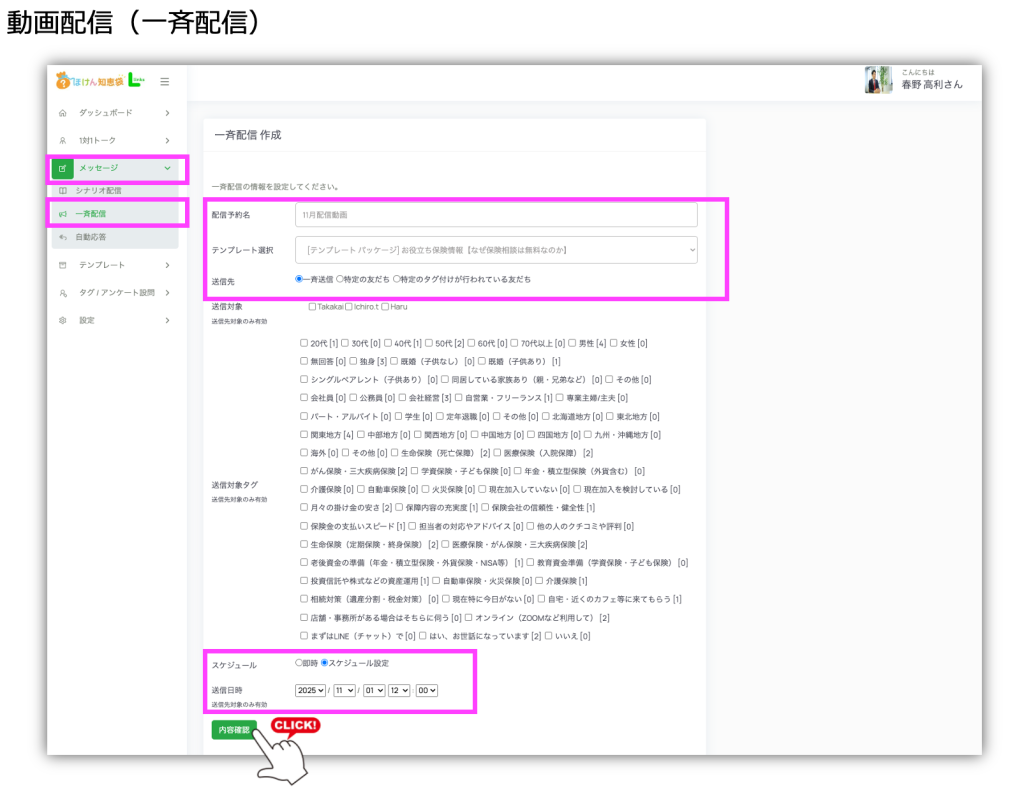1024x790 pixels.
Task: Open the 01 day dropdown
Action: [374, 691]
